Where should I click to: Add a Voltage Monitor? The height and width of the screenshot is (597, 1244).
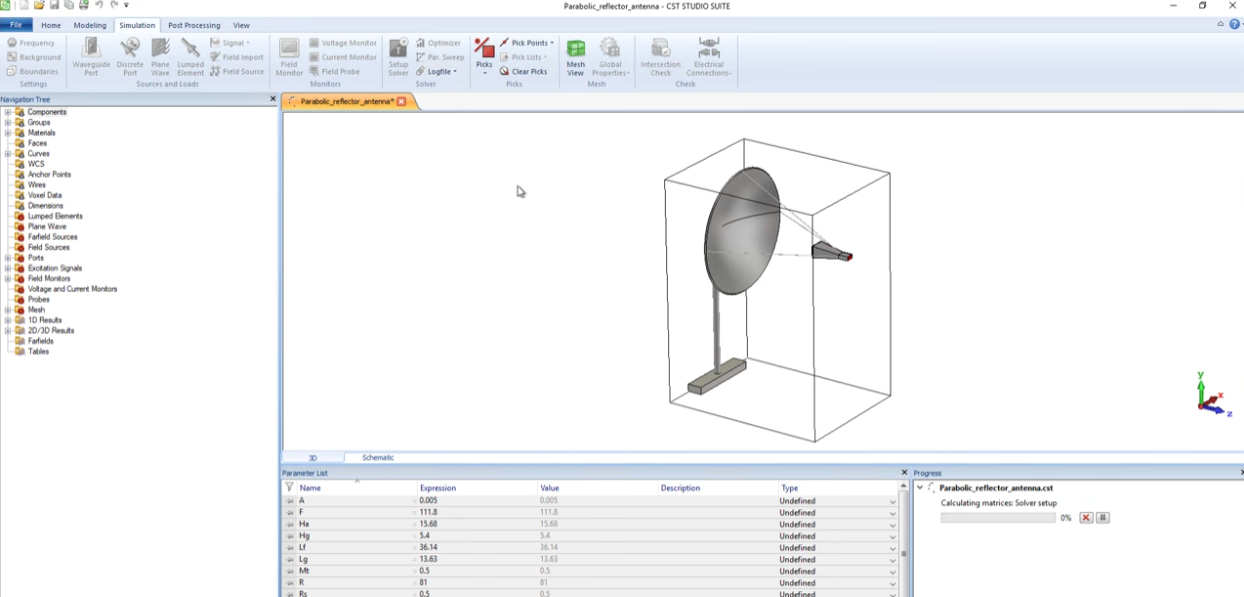pyautogui.click(x=343, y=43)
